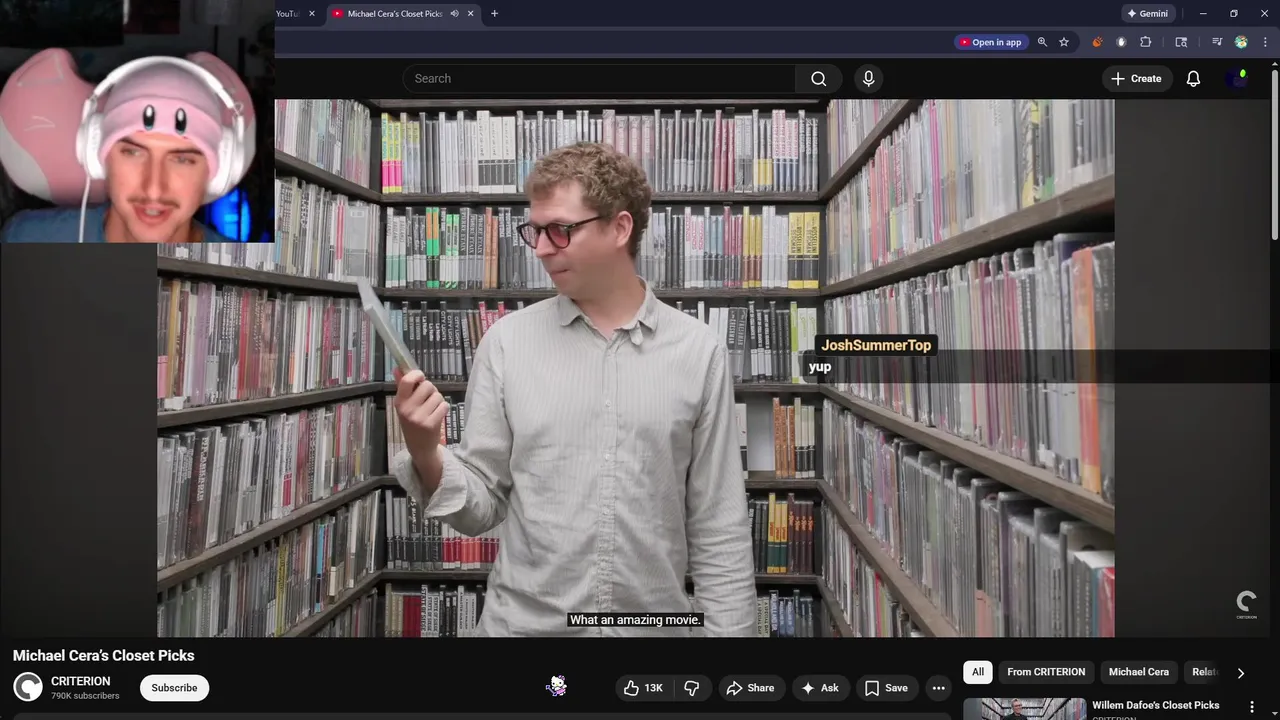Screen dimensions: 1280x720
Task: Save the video to a playlist
Action: [x=886, y=688]
